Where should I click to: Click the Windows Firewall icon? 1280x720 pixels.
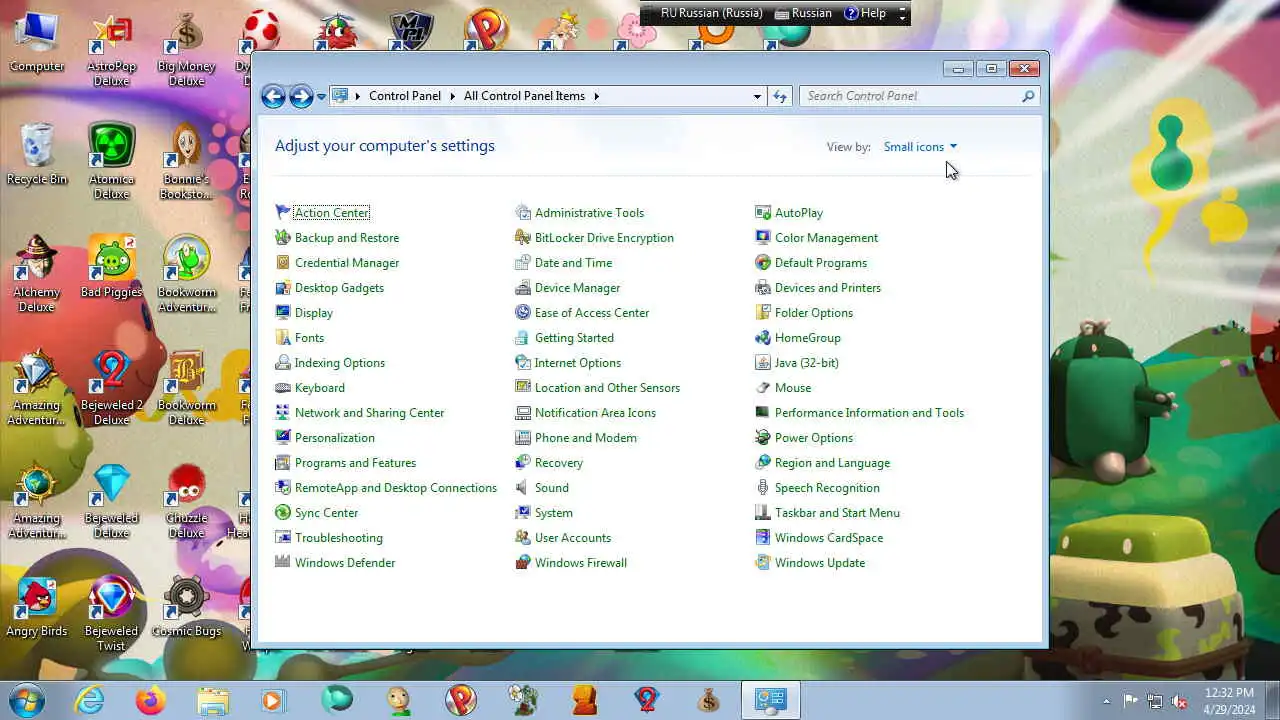[523, 562]
